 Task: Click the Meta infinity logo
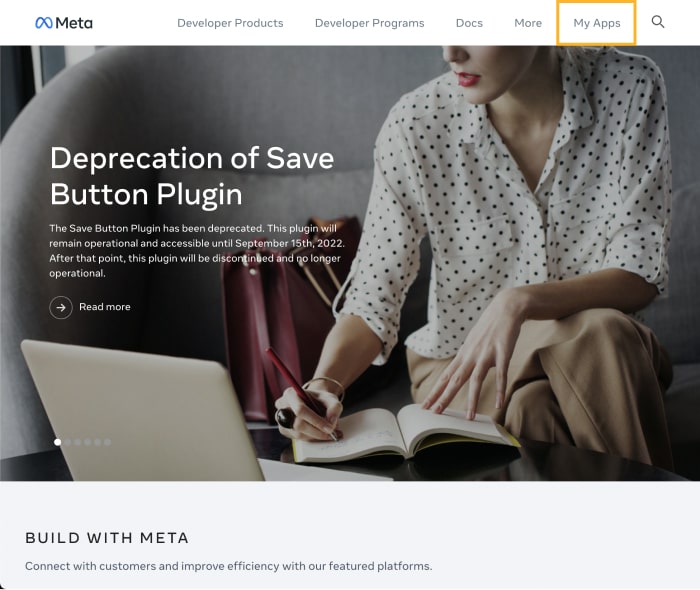click(44, 23)
